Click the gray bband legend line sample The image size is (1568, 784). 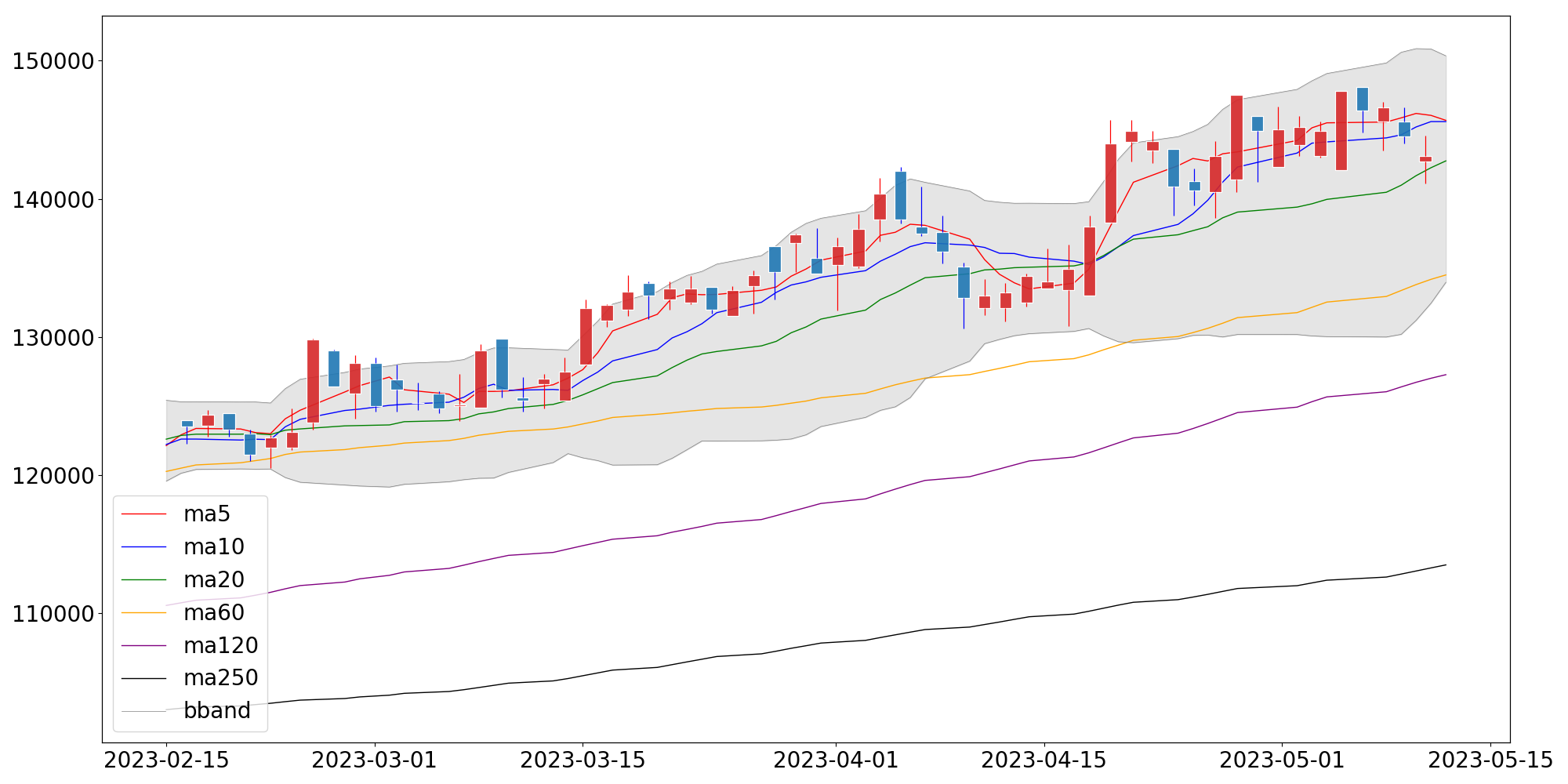144,711
